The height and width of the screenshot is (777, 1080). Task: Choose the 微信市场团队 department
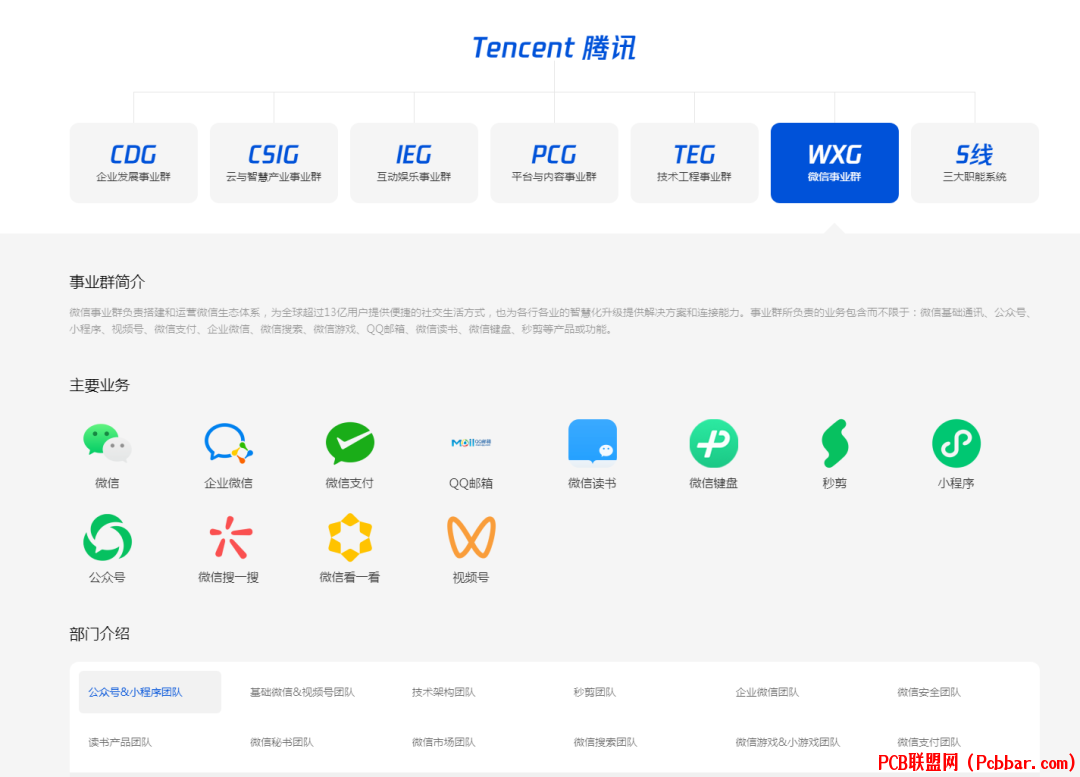[444, 743]
